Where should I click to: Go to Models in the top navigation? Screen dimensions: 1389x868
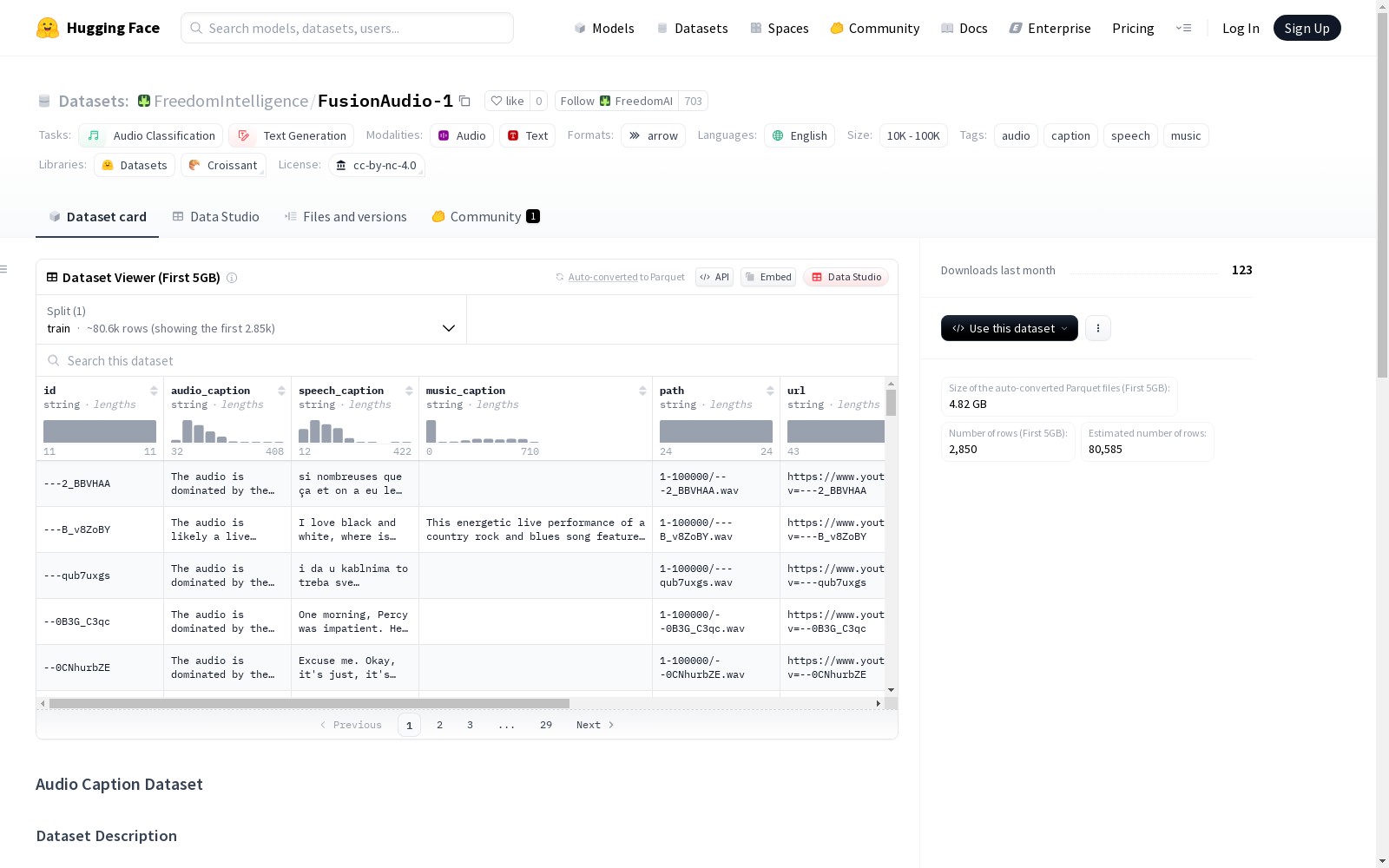(604, 28)
